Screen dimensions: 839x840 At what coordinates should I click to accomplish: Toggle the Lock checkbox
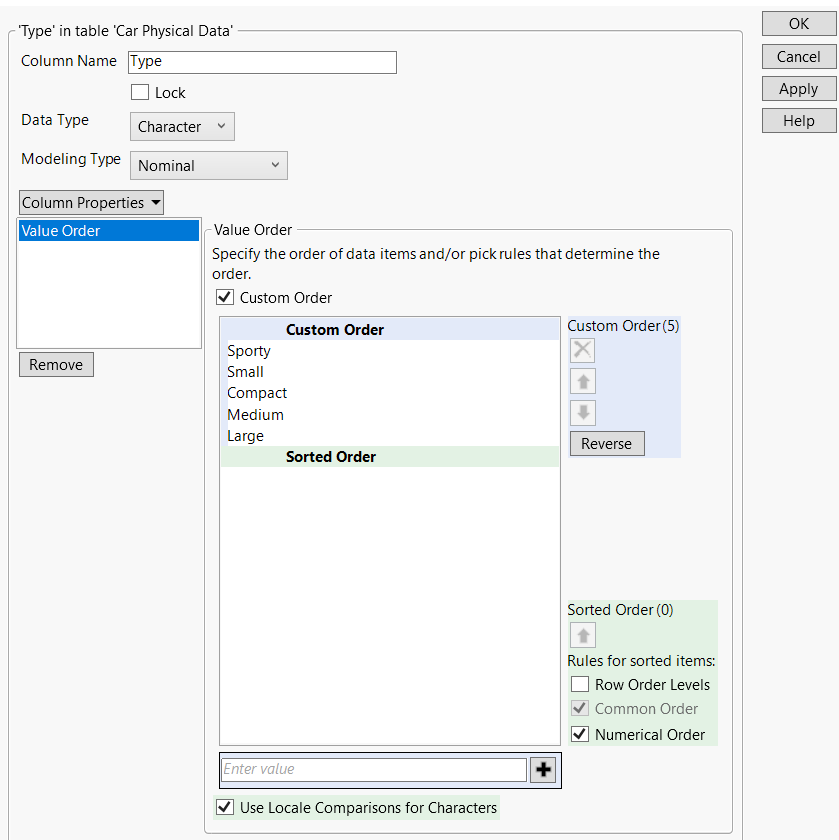tap(140, 93)
